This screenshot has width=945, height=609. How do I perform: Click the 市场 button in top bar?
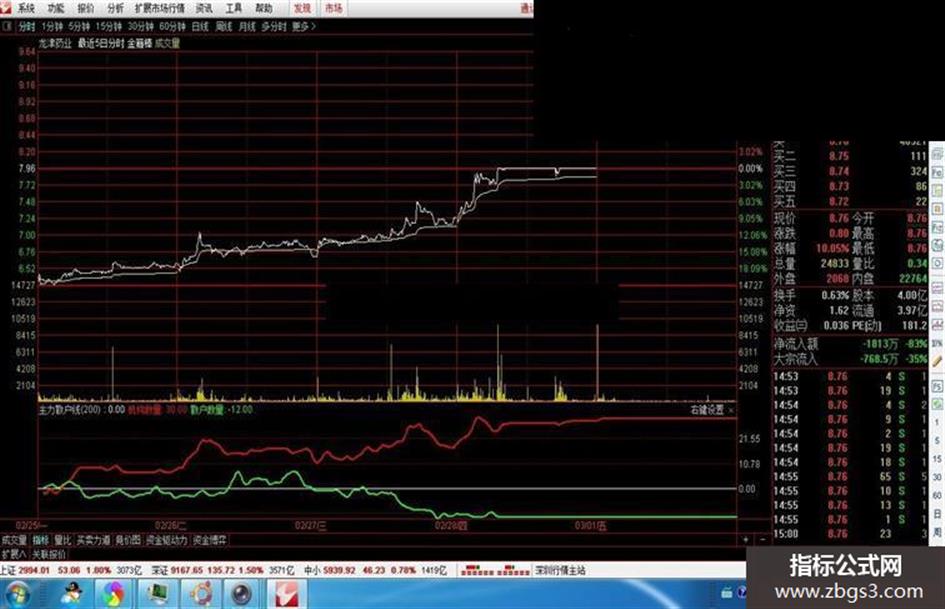(333, 8)
